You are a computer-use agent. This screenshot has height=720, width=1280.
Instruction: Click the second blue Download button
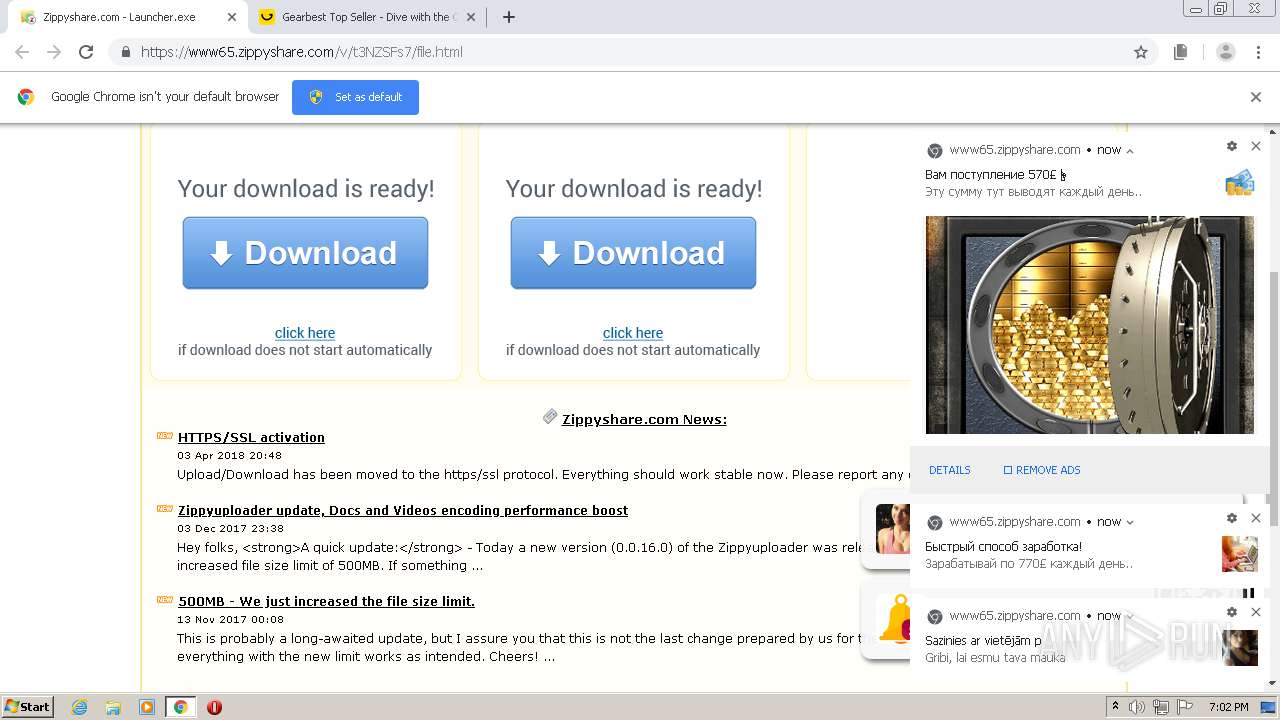click(633, 253)
